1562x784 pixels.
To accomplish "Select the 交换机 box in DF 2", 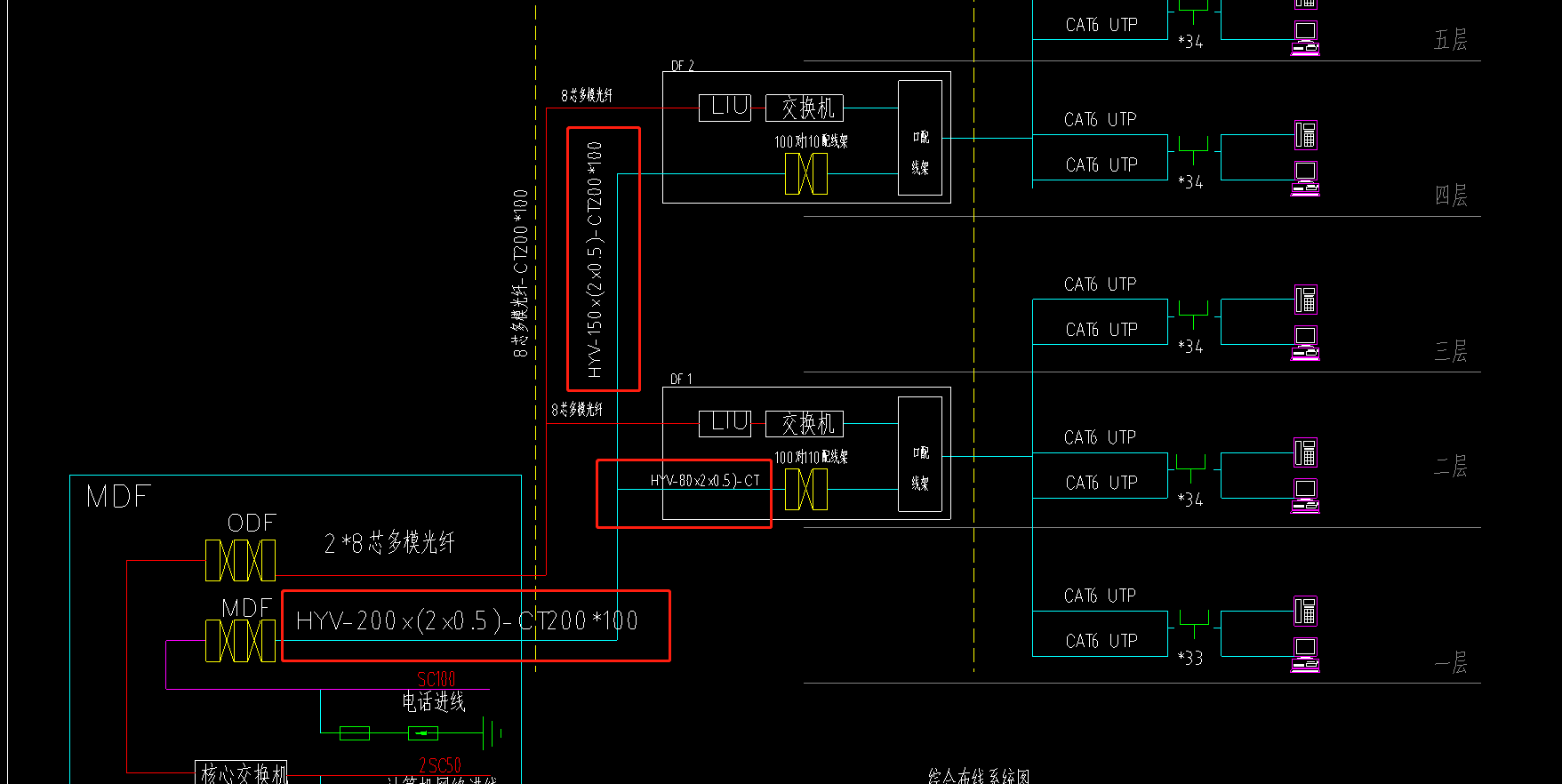I will [805, 108].
